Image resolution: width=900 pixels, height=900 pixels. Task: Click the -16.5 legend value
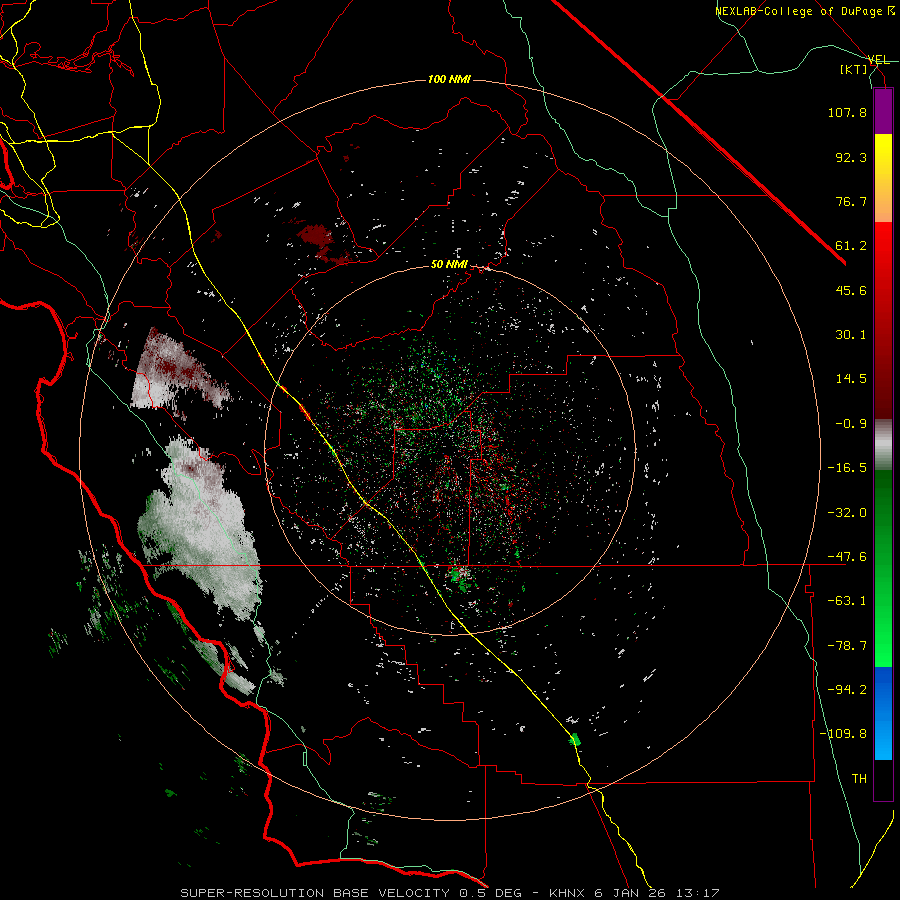pyautogui.click(x=847, y=468)
